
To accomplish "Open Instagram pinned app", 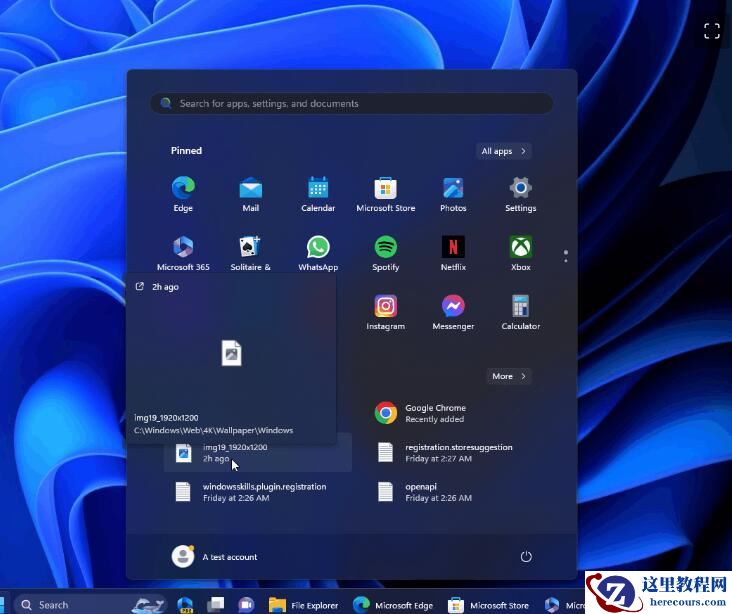I will click(x=386, y=312).
